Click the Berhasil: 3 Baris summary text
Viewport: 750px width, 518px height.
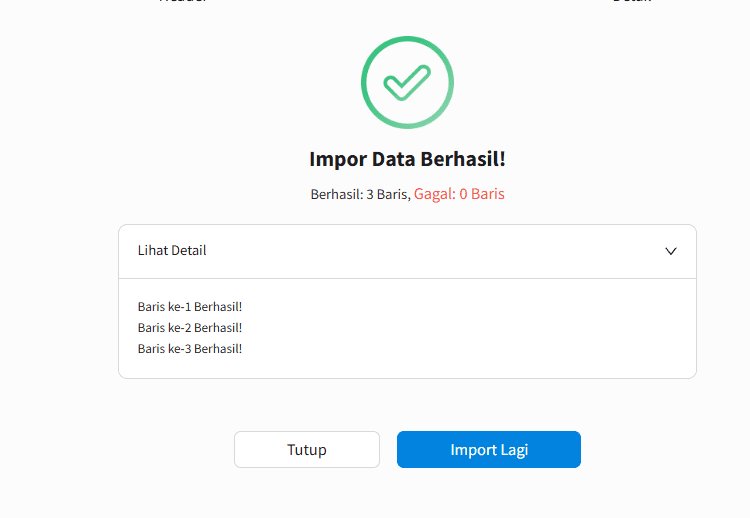[x=360, y=194]
